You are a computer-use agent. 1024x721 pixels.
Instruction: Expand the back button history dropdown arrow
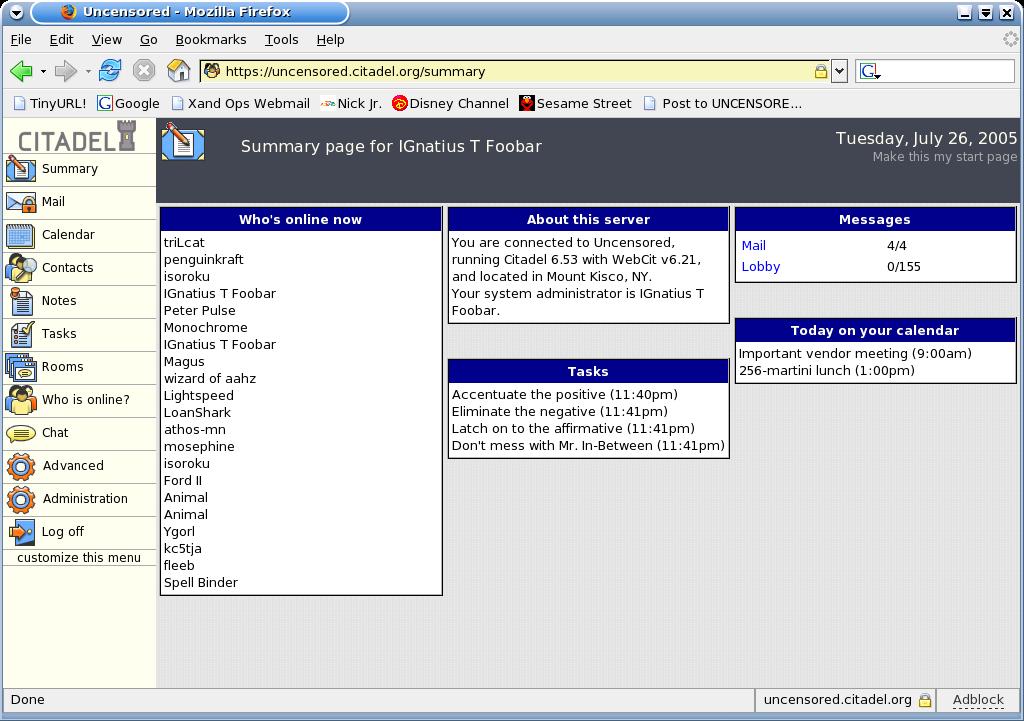pos(43,71)
